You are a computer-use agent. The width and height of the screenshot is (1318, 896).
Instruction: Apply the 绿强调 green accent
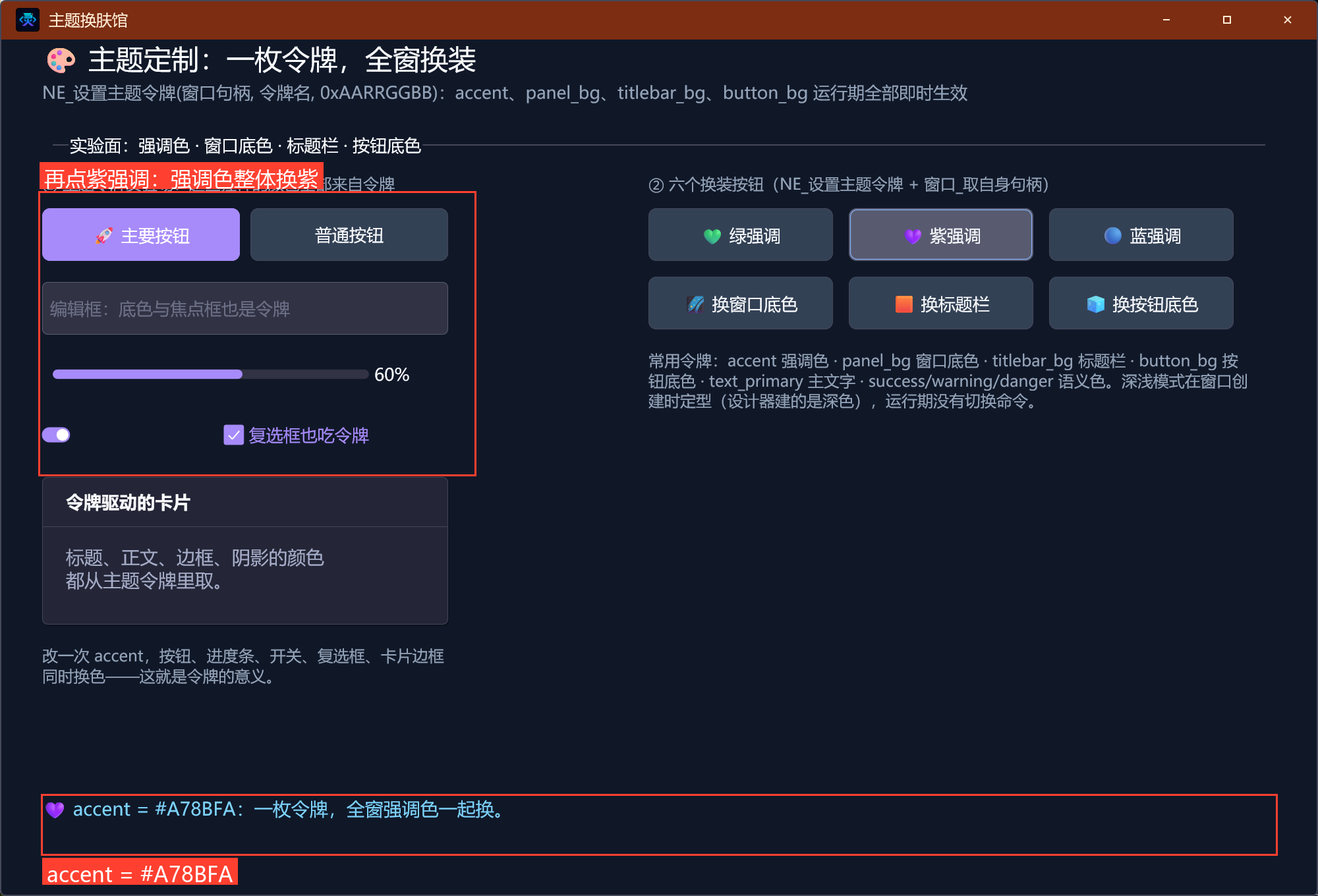[741, 235]
